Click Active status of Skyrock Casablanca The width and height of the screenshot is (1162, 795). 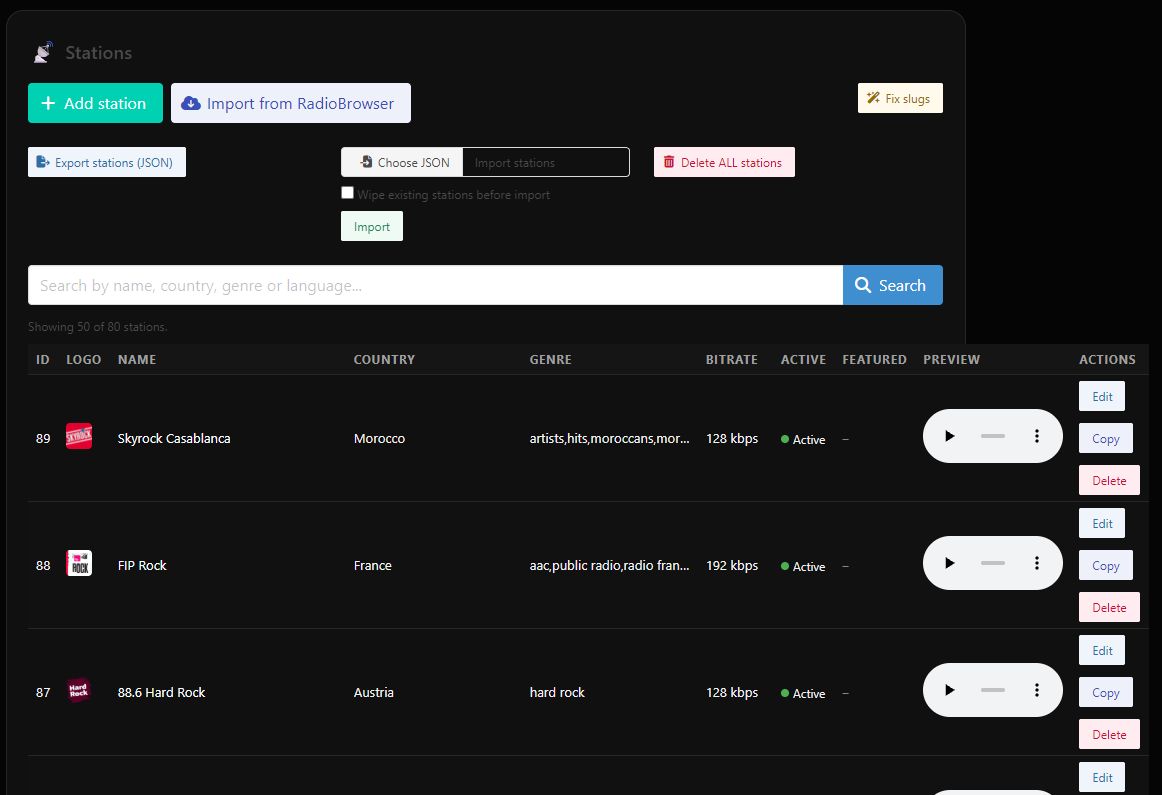(x=803, y=439)
